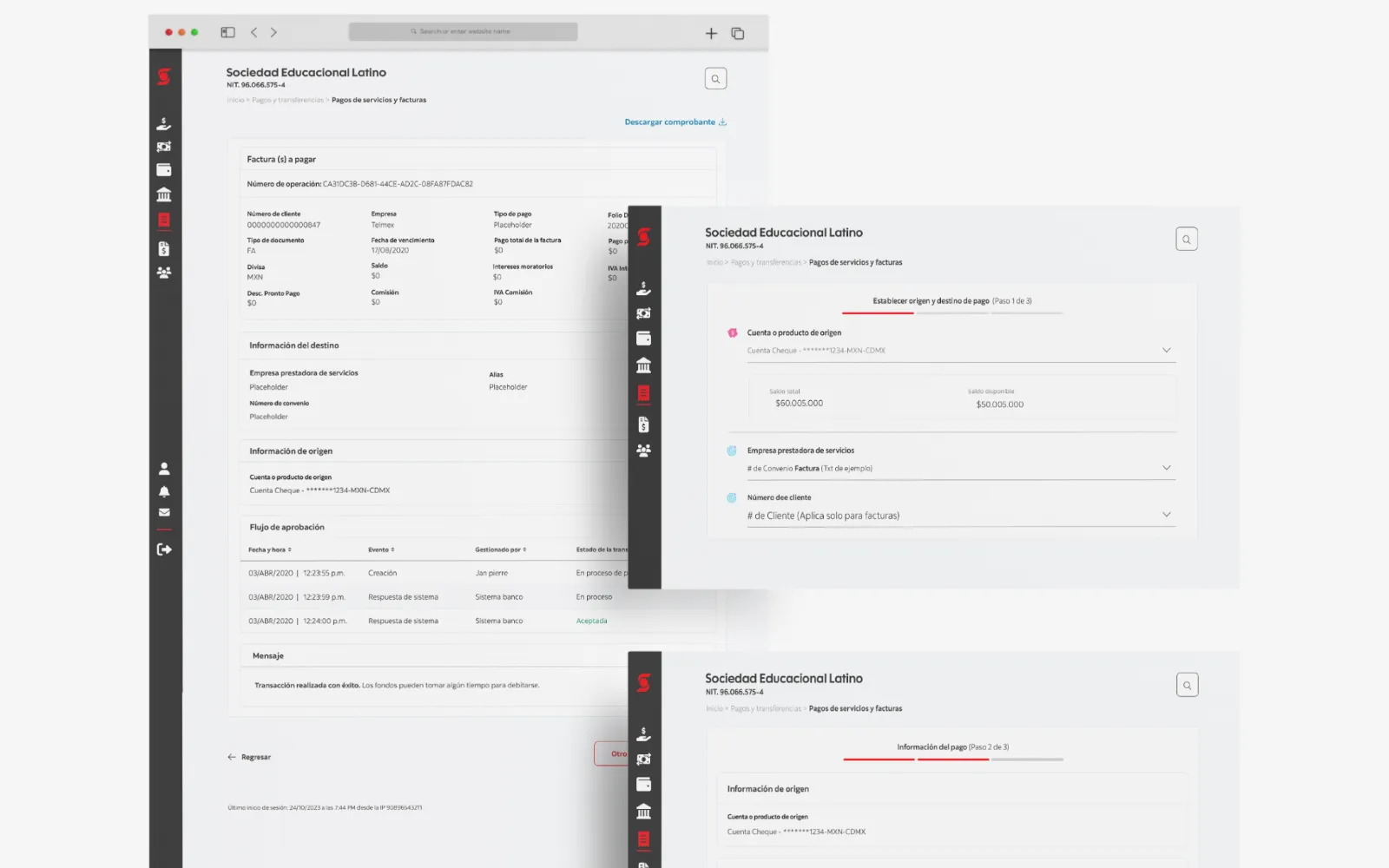Open mail envelope icon in receipt window sidebar

click(164, 512)
